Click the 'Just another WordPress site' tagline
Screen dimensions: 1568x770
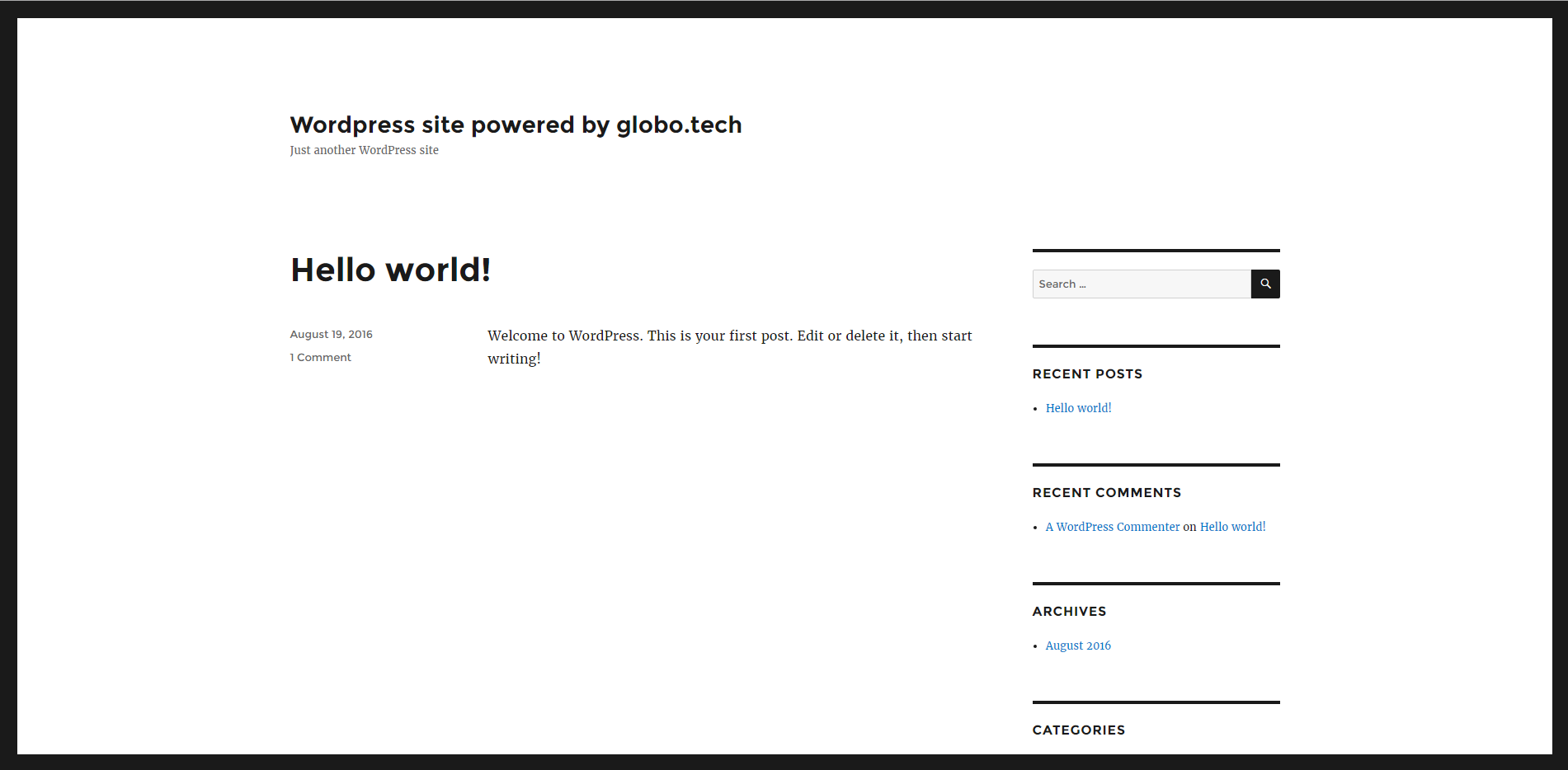tap(364, 150)
